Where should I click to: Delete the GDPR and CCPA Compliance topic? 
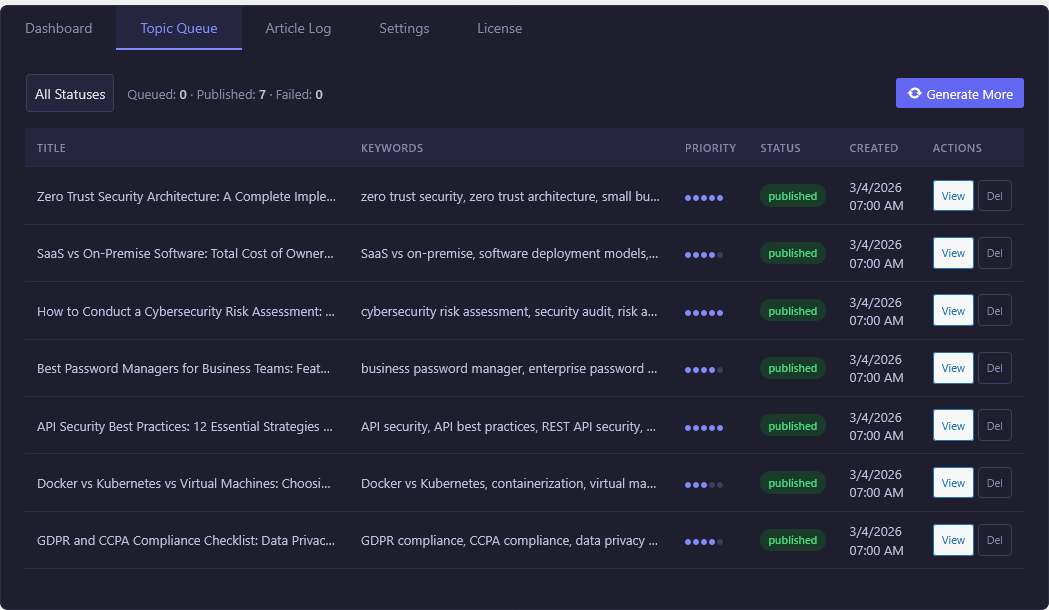pos(994,540)
